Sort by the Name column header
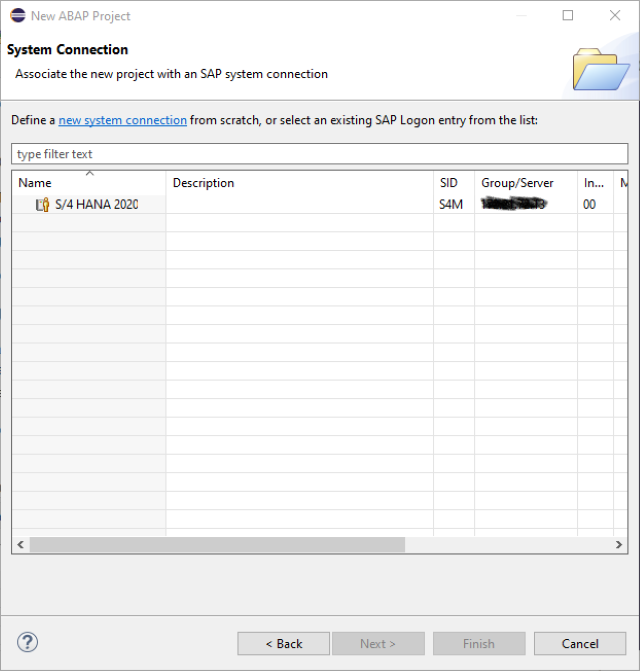This screenshot has height=671, width=640. point(89,183)
